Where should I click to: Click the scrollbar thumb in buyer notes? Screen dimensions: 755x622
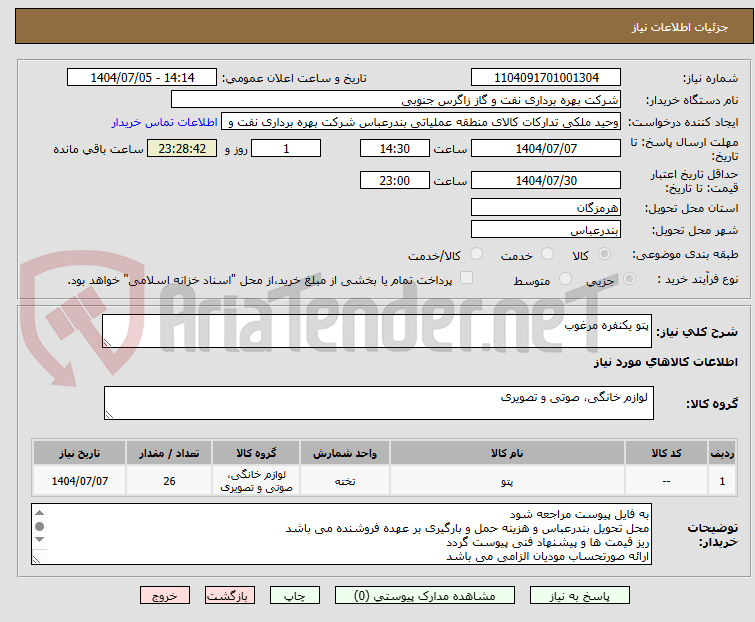pyautogui.click(x=40, y=526)
